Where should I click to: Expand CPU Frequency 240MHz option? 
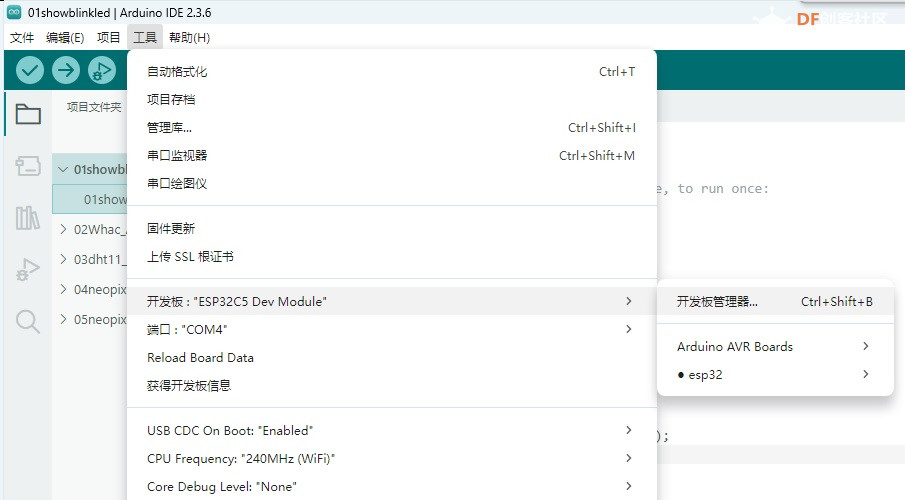click(392, 458)
